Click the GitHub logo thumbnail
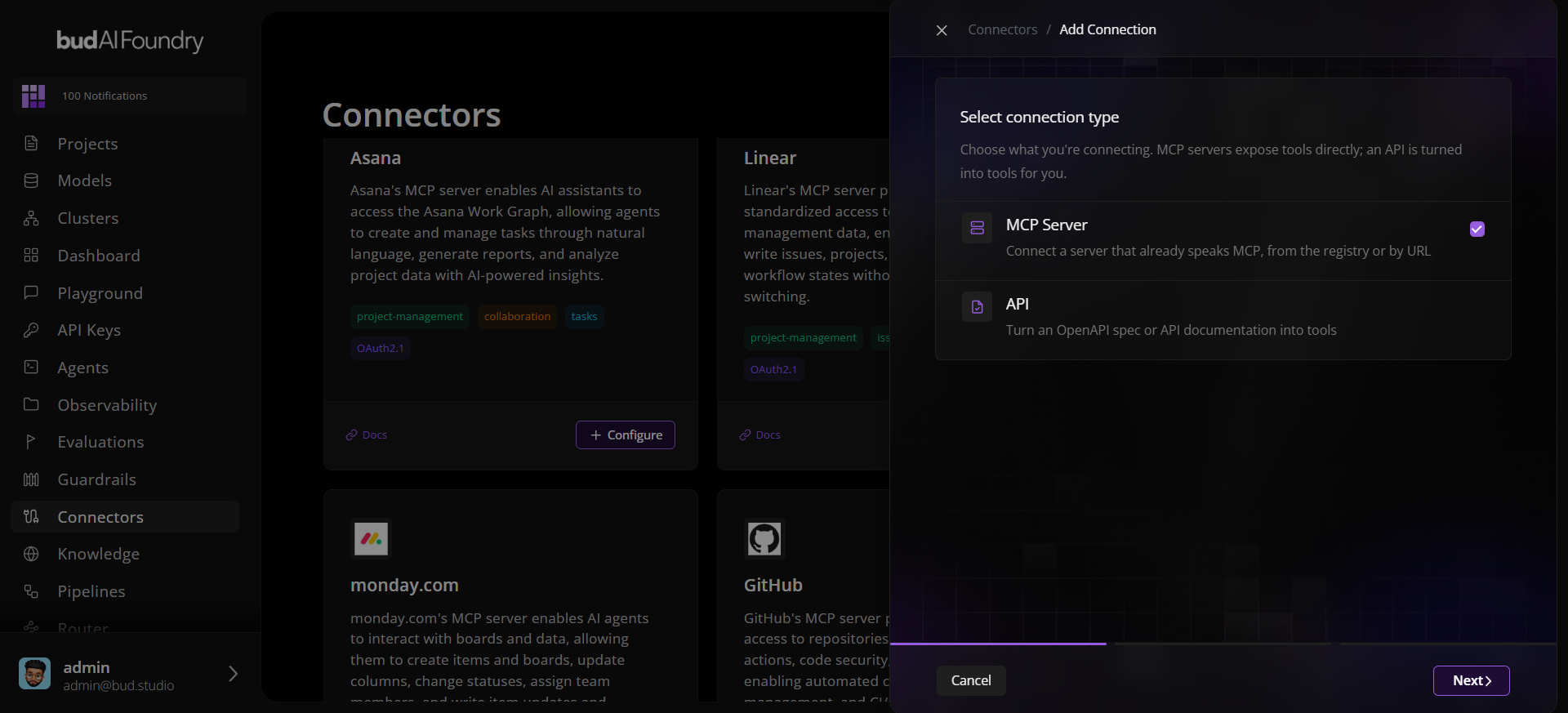Image resolution: width=1568 pixels, height=713 pixels. (x=764, y=539)
